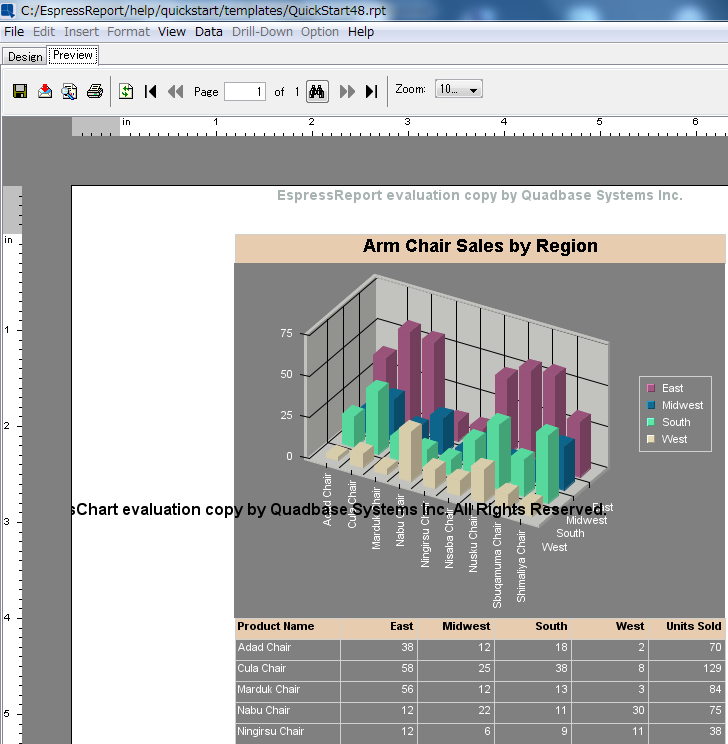Open the Format menu
728x744 pixels.
(x=128, y=32)
